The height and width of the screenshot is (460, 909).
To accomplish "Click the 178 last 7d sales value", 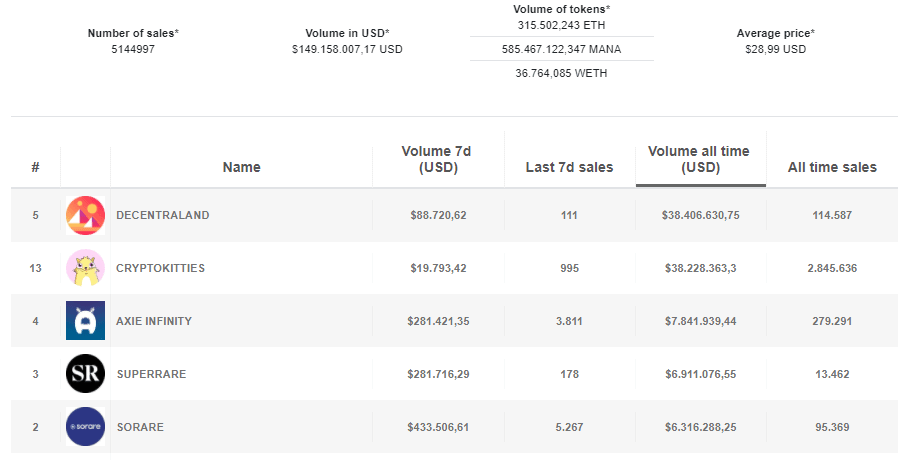I will [x=569, y=374].
